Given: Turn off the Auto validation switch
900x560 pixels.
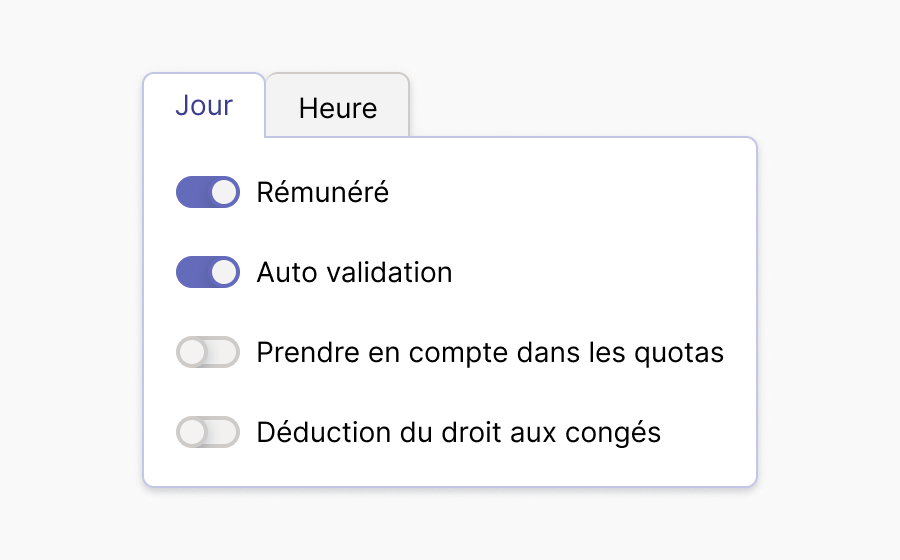Looking at the screenshot, I should point(208,272).
